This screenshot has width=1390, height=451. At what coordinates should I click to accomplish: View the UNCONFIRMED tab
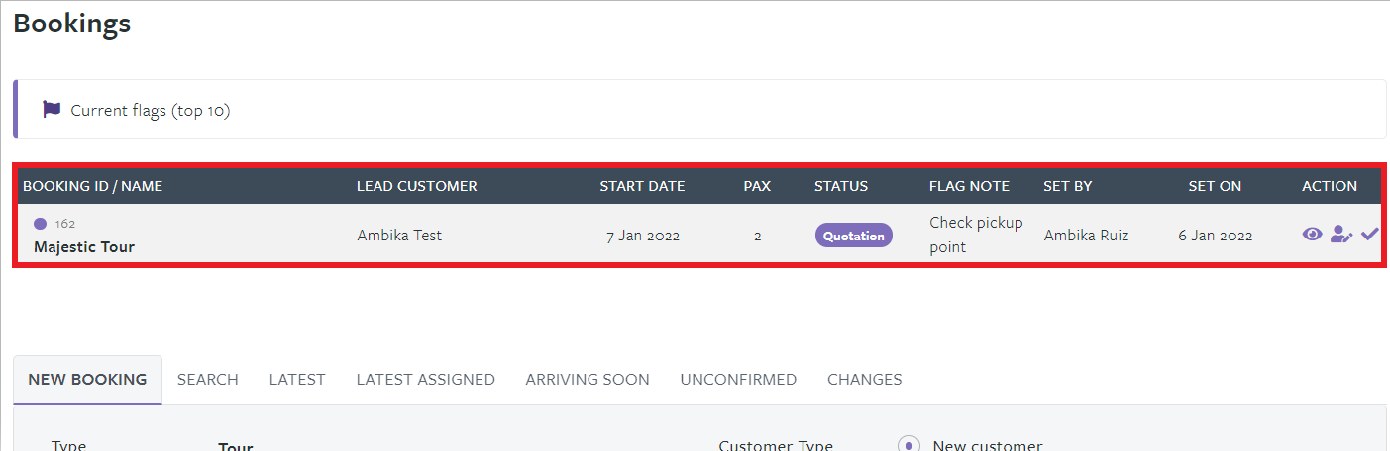(739, 380)
